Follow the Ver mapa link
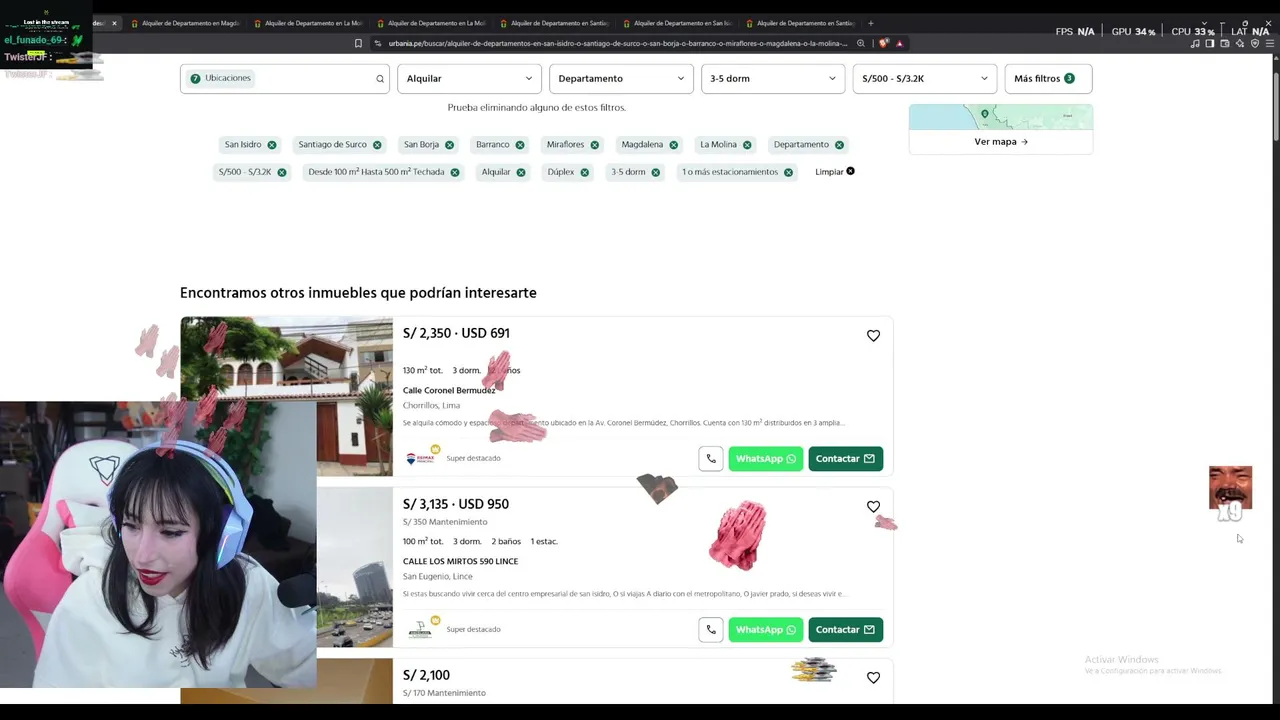Screen dimensions: 1280x720 point(1001,142)
